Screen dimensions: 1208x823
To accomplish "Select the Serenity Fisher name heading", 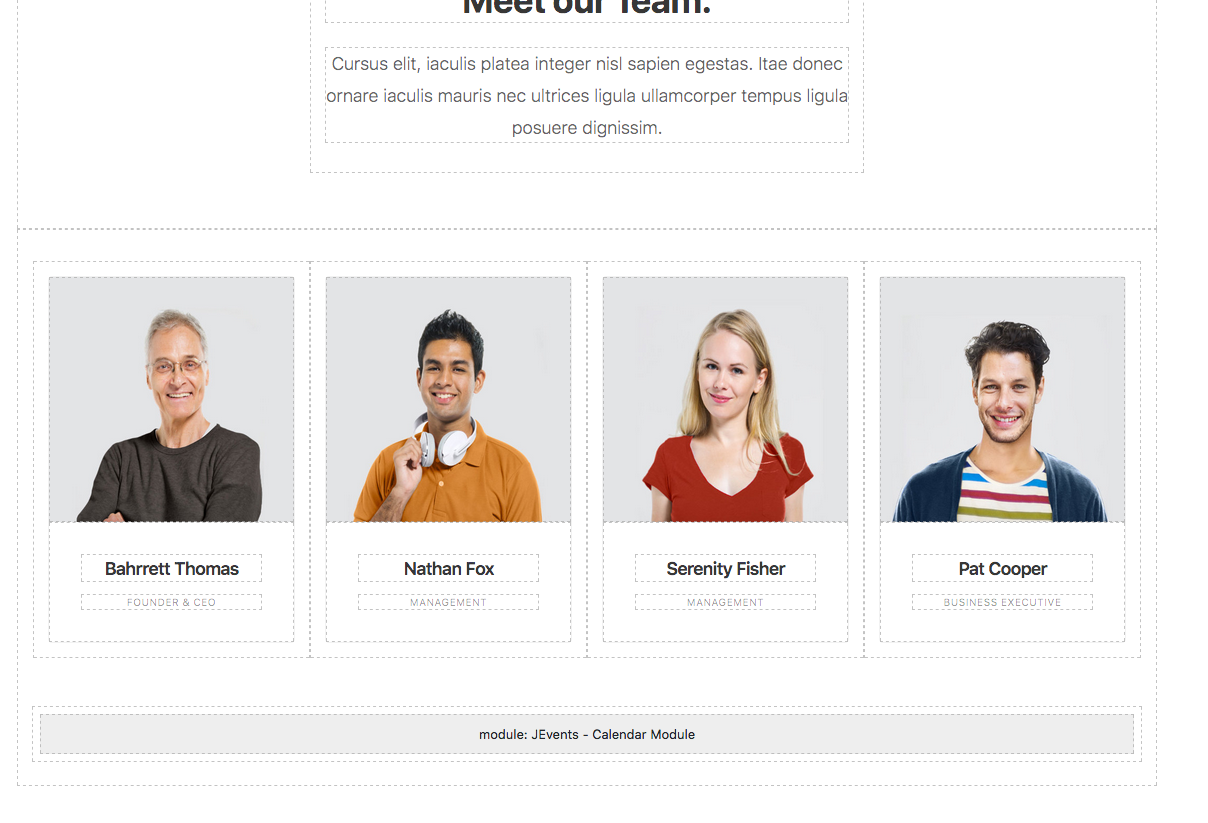I will (725, 568).
